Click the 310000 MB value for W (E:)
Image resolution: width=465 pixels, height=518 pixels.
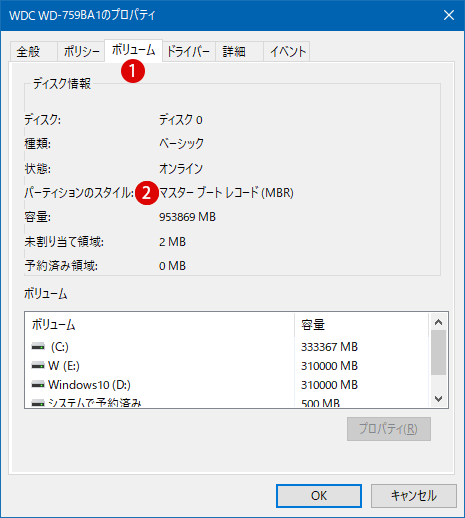(329, 366)
